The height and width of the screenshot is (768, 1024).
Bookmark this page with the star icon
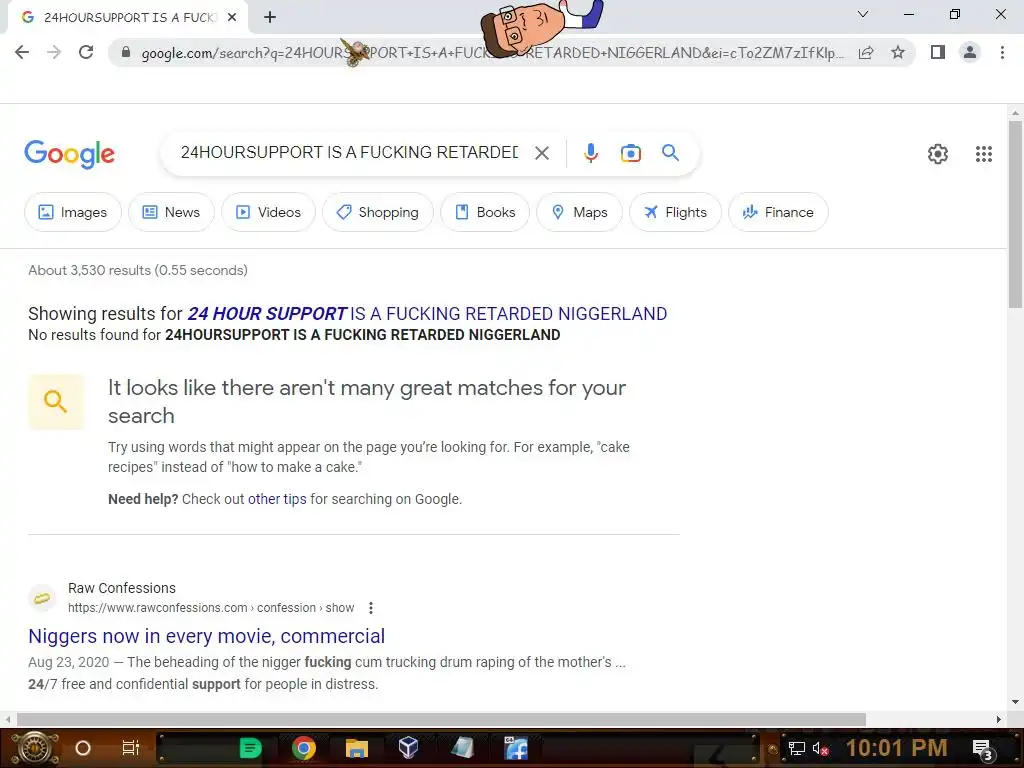point(898,52)
